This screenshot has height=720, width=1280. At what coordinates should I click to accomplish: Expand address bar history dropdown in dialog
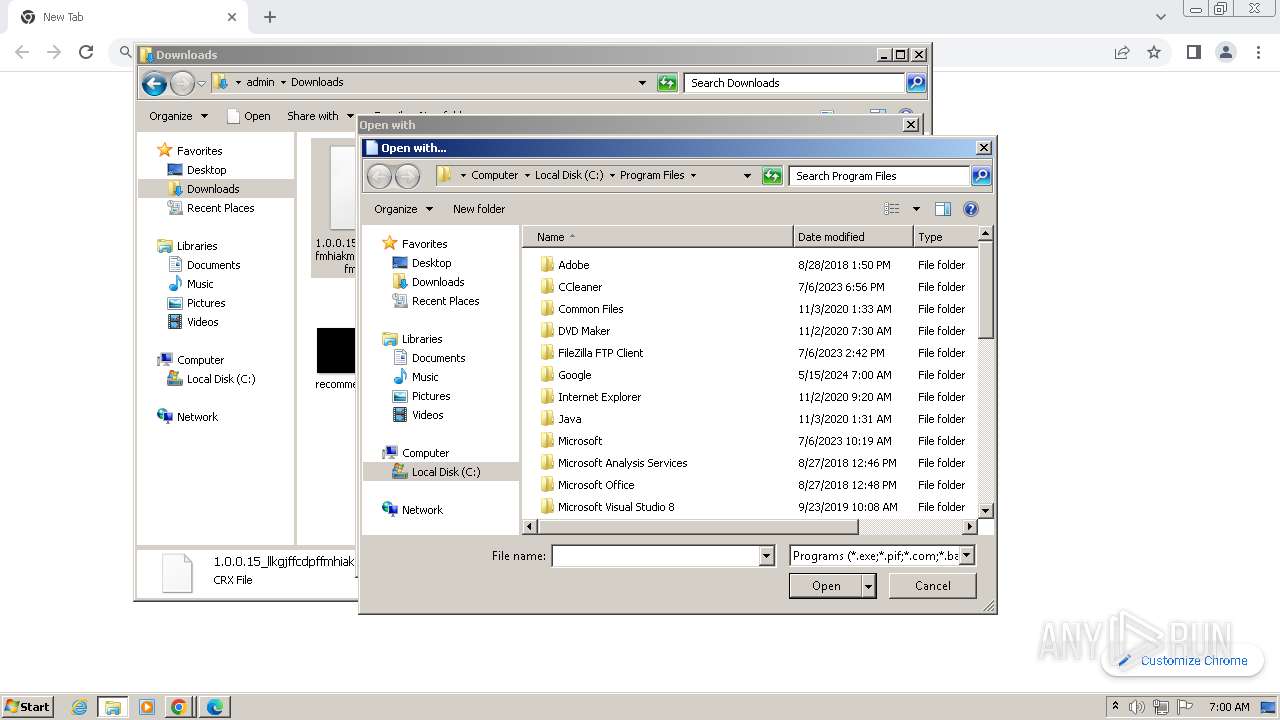(746, 176)
